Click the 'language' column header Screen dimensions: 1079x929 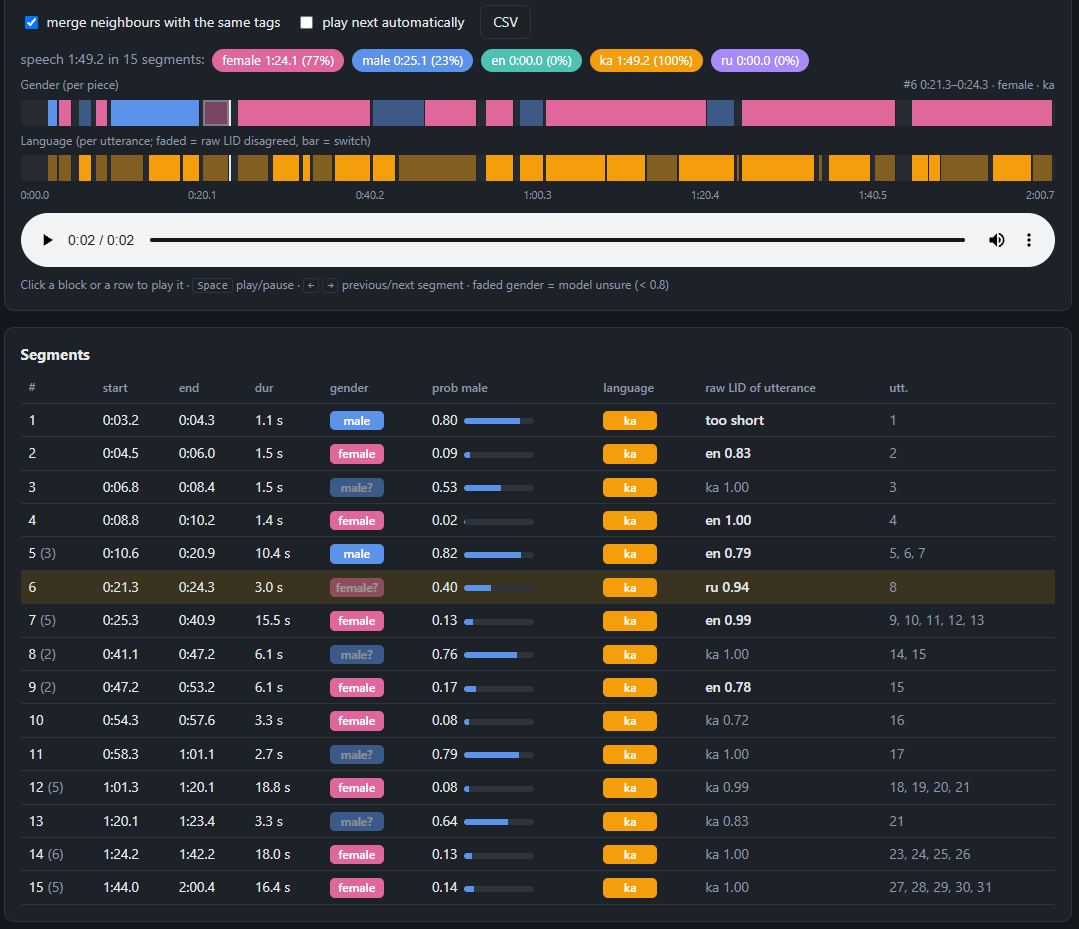(x=628, y=388)
